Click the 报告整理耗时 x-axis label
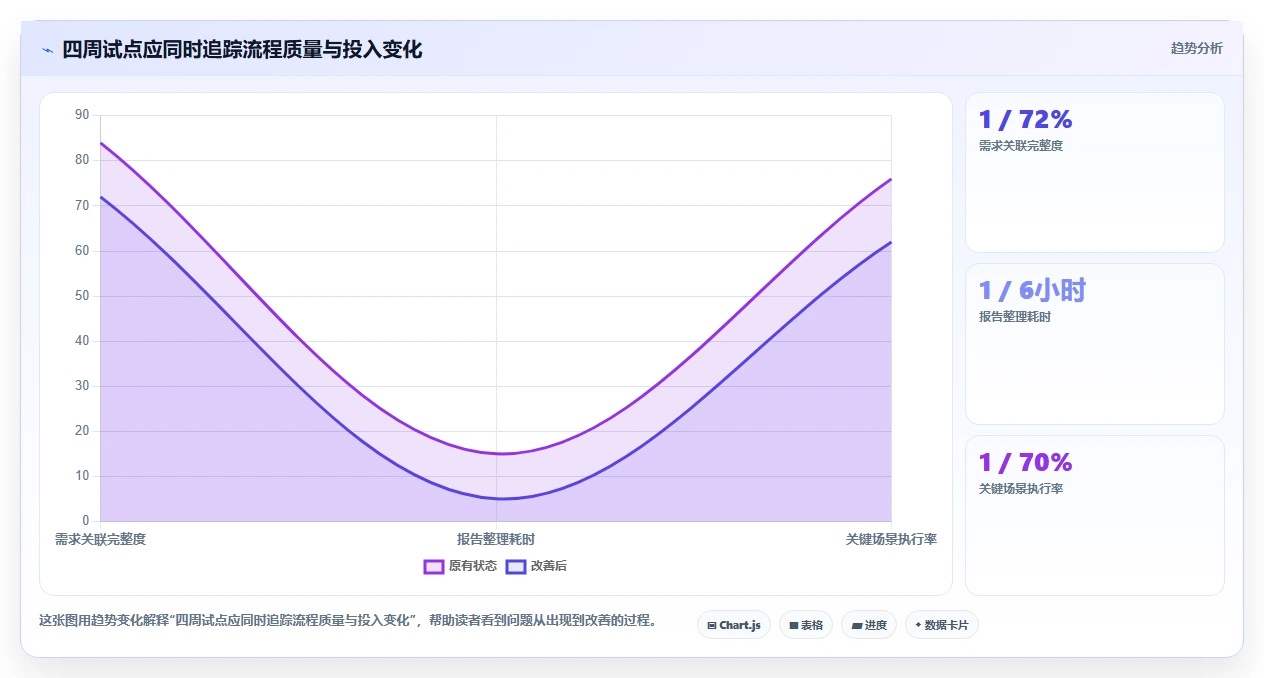This screenshot has width=1264, height=678. [x=496, y=539]
